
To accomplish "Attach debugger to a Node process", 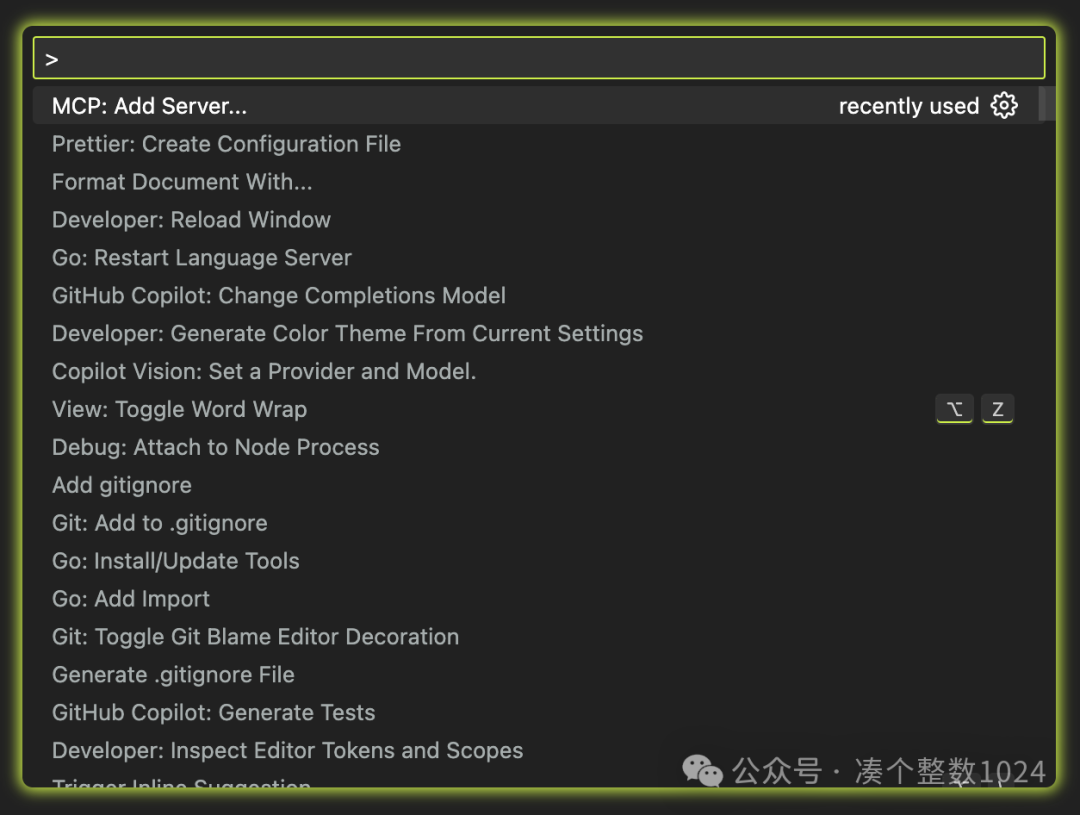I will tap(215, 447).
